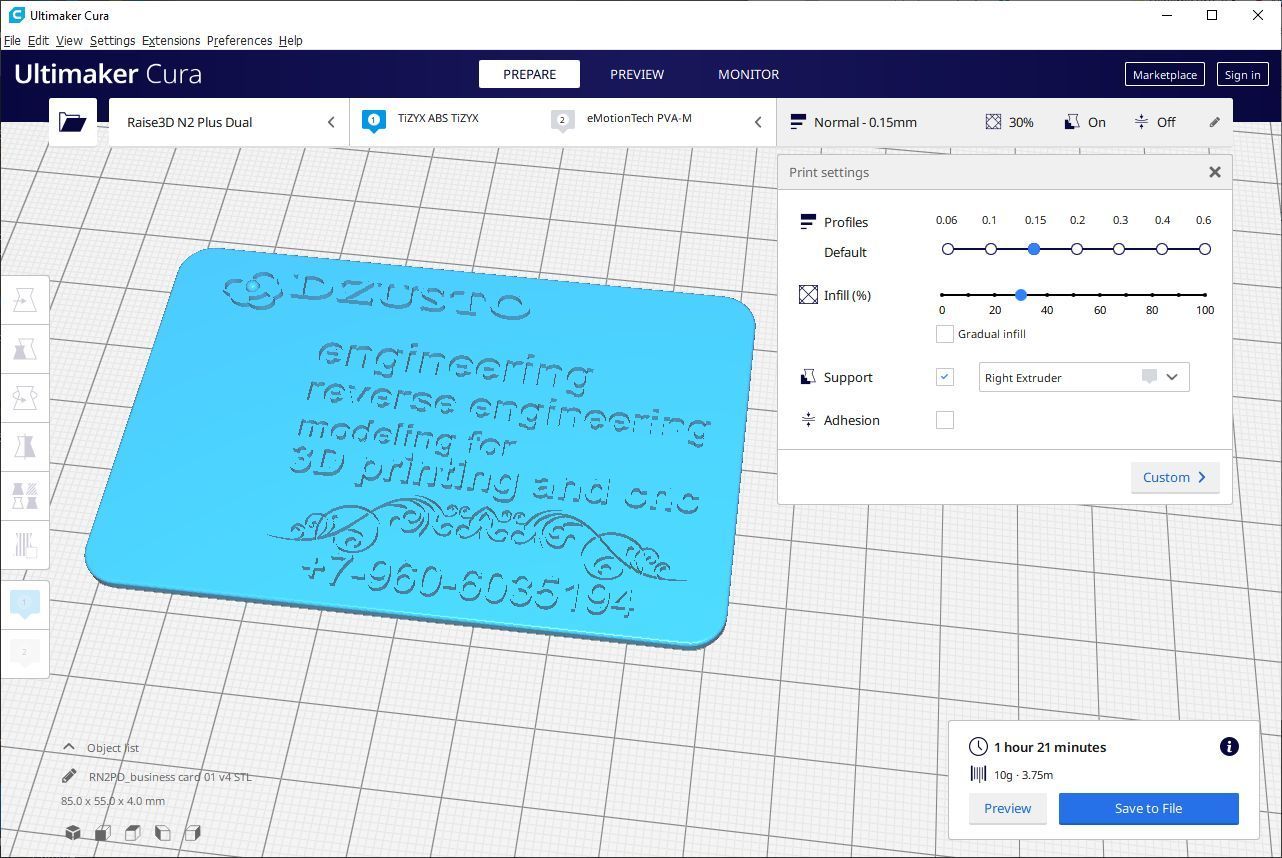
Task: Set the infill slider to 60
Action: (x=1100, y=295)
